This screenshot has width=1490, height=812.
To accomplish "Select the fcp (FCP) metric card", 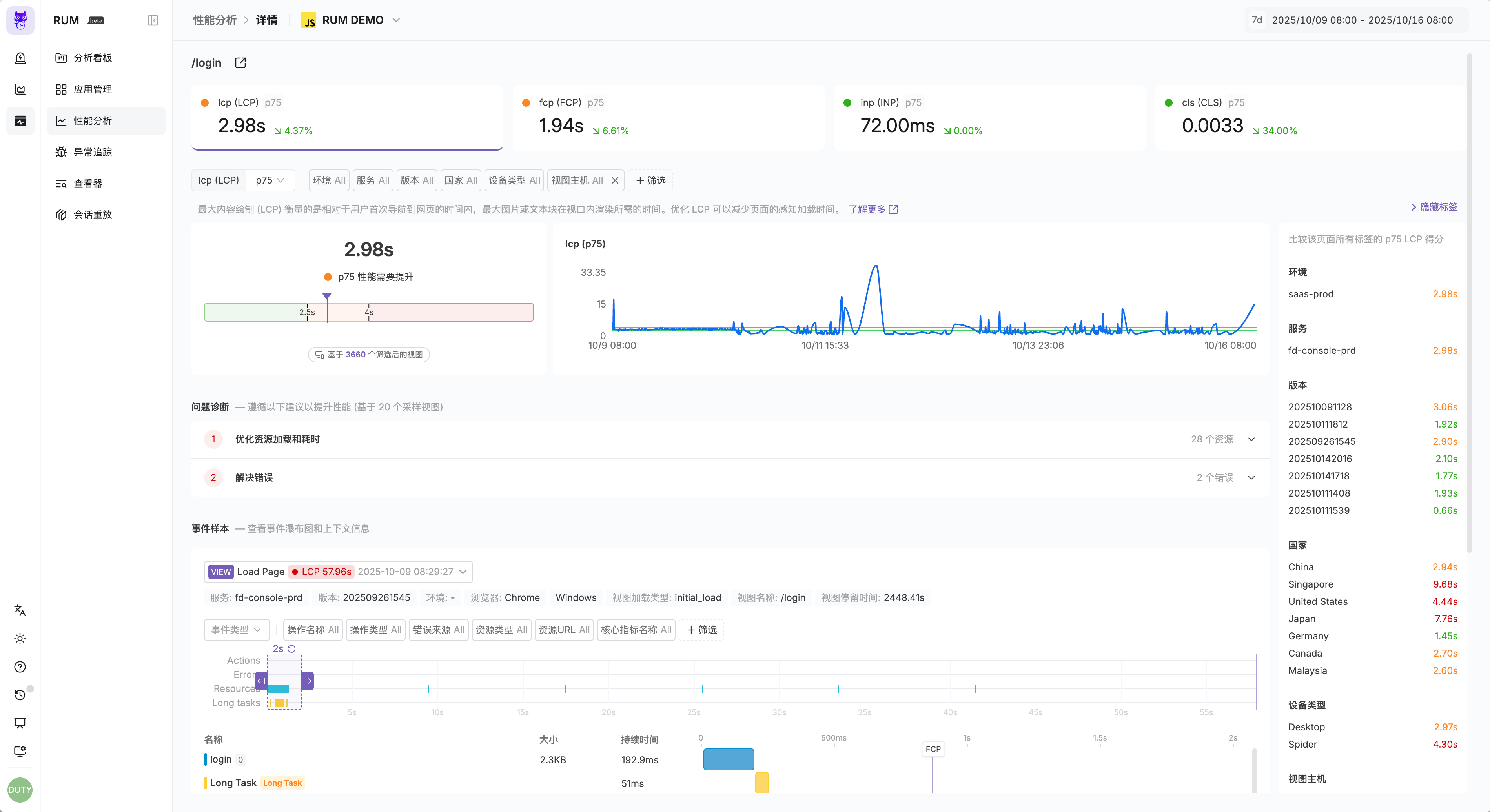I will [x=668, y=117].
